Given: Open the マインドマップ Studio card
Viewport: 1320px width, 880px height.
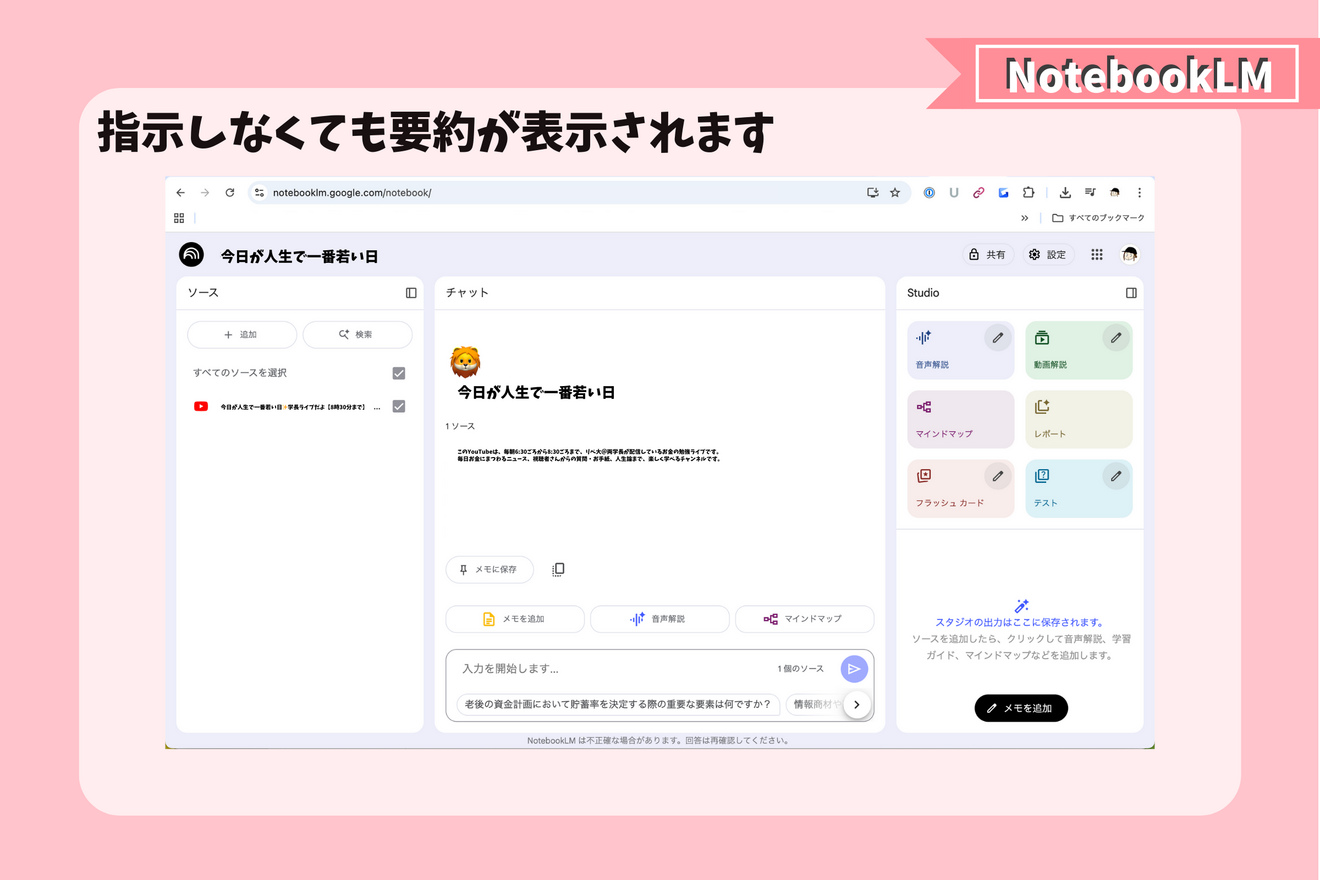Looking at the screenshot, I should click(x=960, y=419).
